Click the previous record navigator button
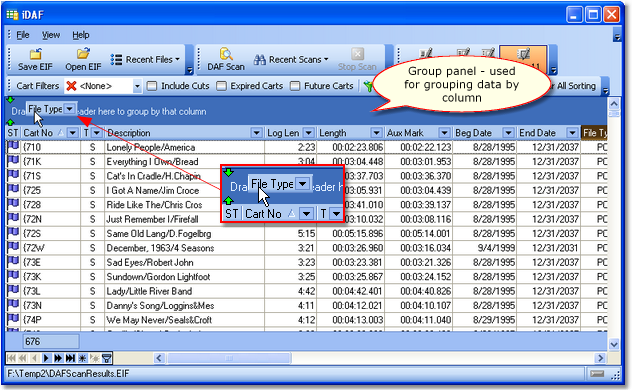632x392 pixels. click(x=35, y=358)
